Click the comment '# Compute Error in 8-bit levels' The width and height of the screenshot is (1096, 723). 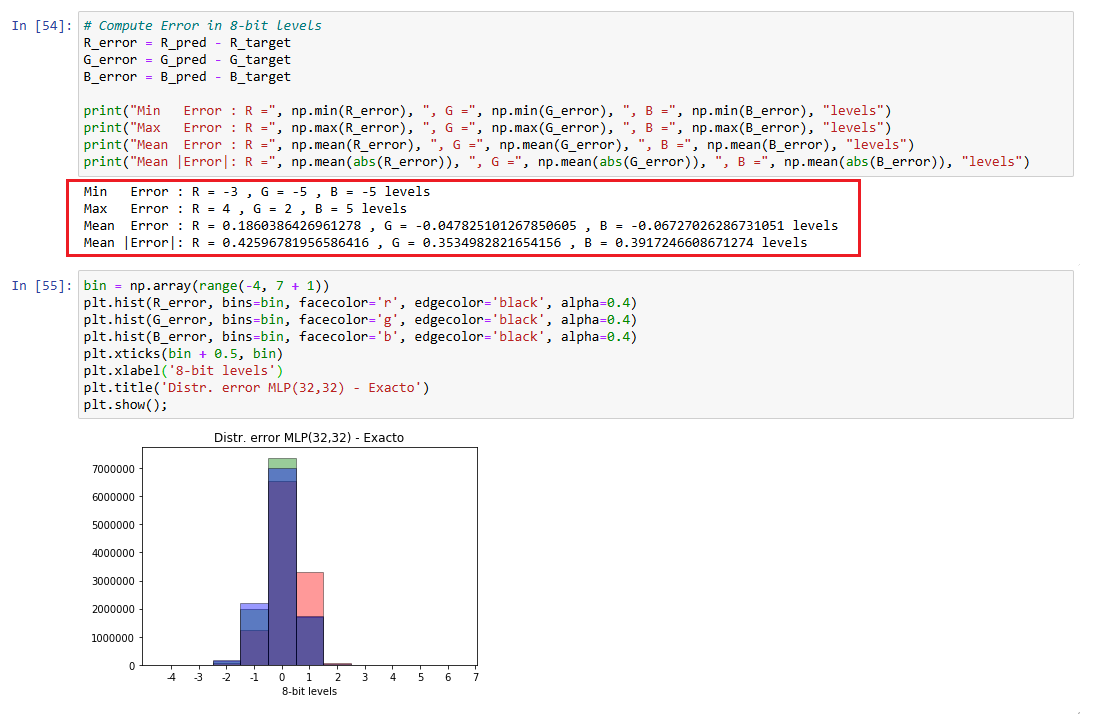[203, 26]
